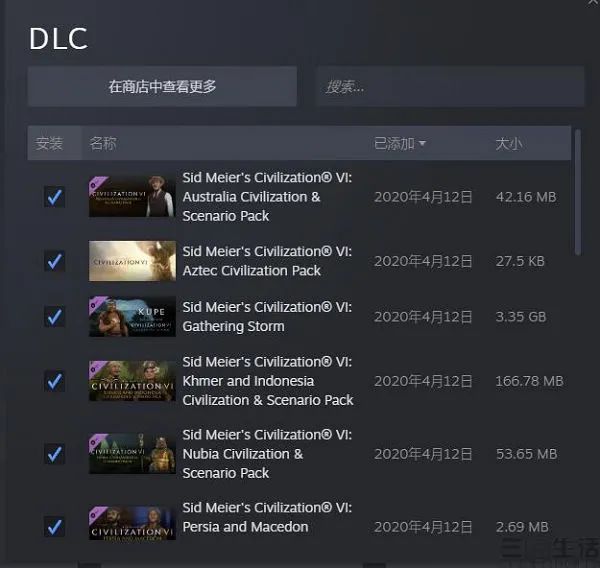Toggle the Persia and Macedon checkbox
This screenshot has width=600, height=568.
click(54, 527)
